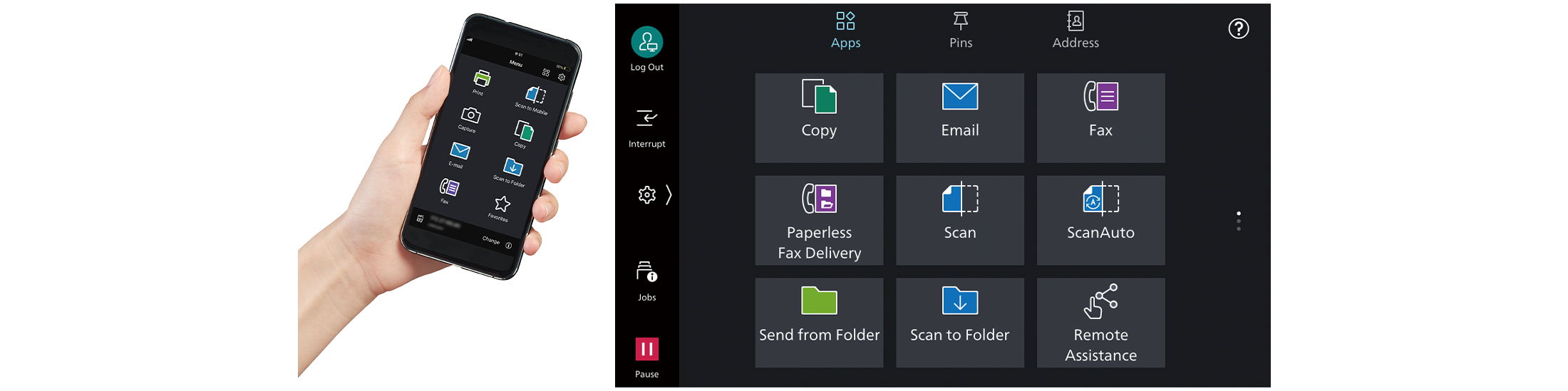Open the Fax app tile
This screenshot has width=1568, height=391.
[1100, 118]
